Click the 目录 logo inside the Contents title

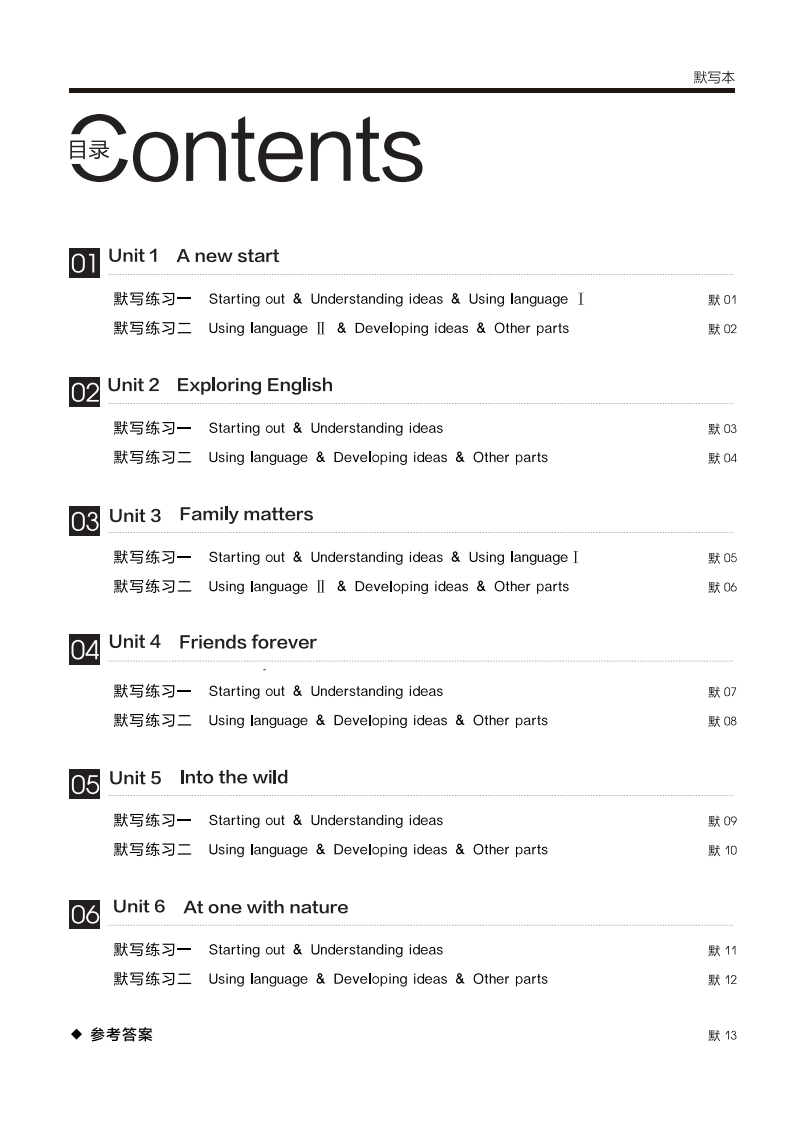pos(89,151)
